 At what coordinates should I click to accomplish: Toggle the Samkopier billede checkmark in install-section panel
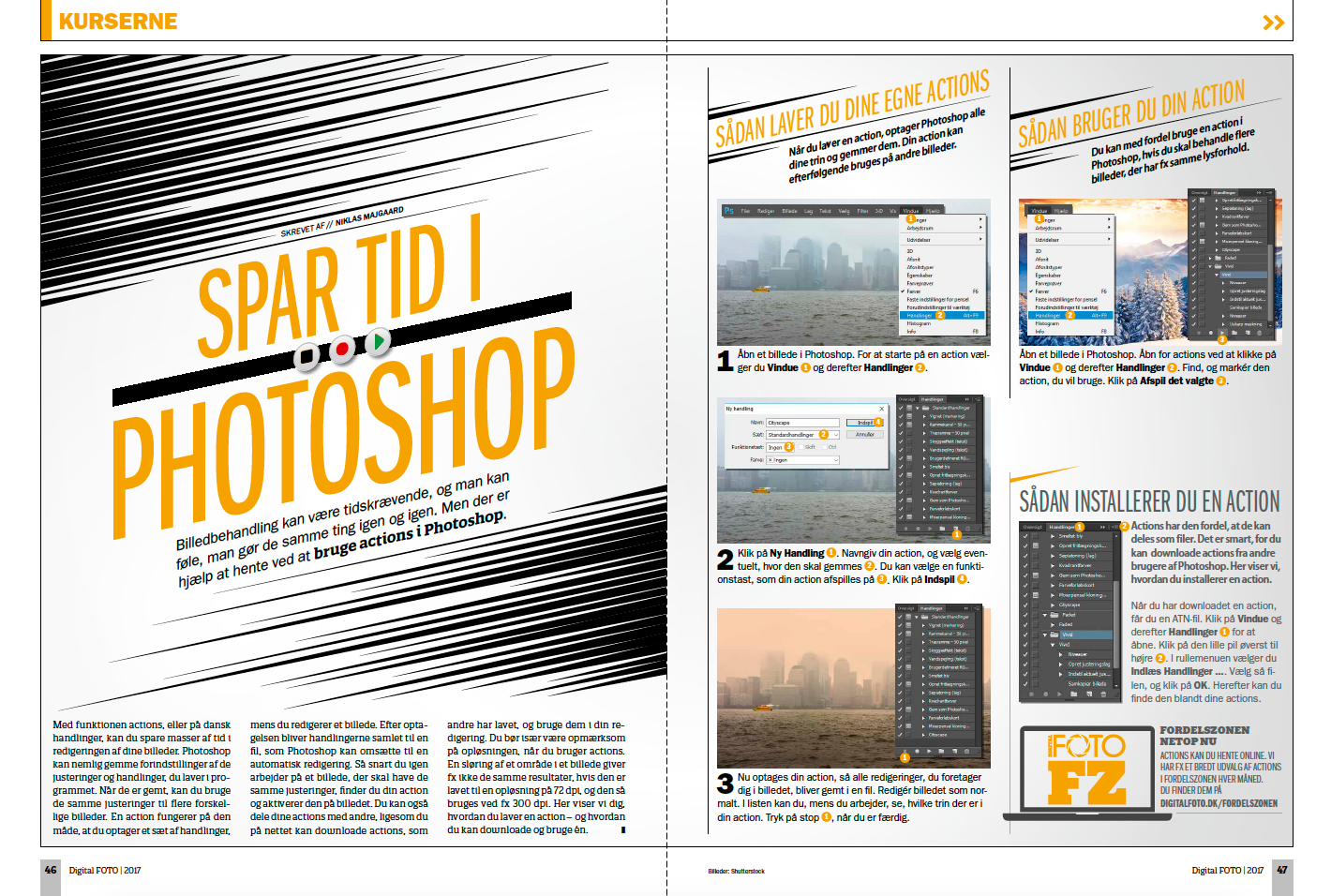1024,683
